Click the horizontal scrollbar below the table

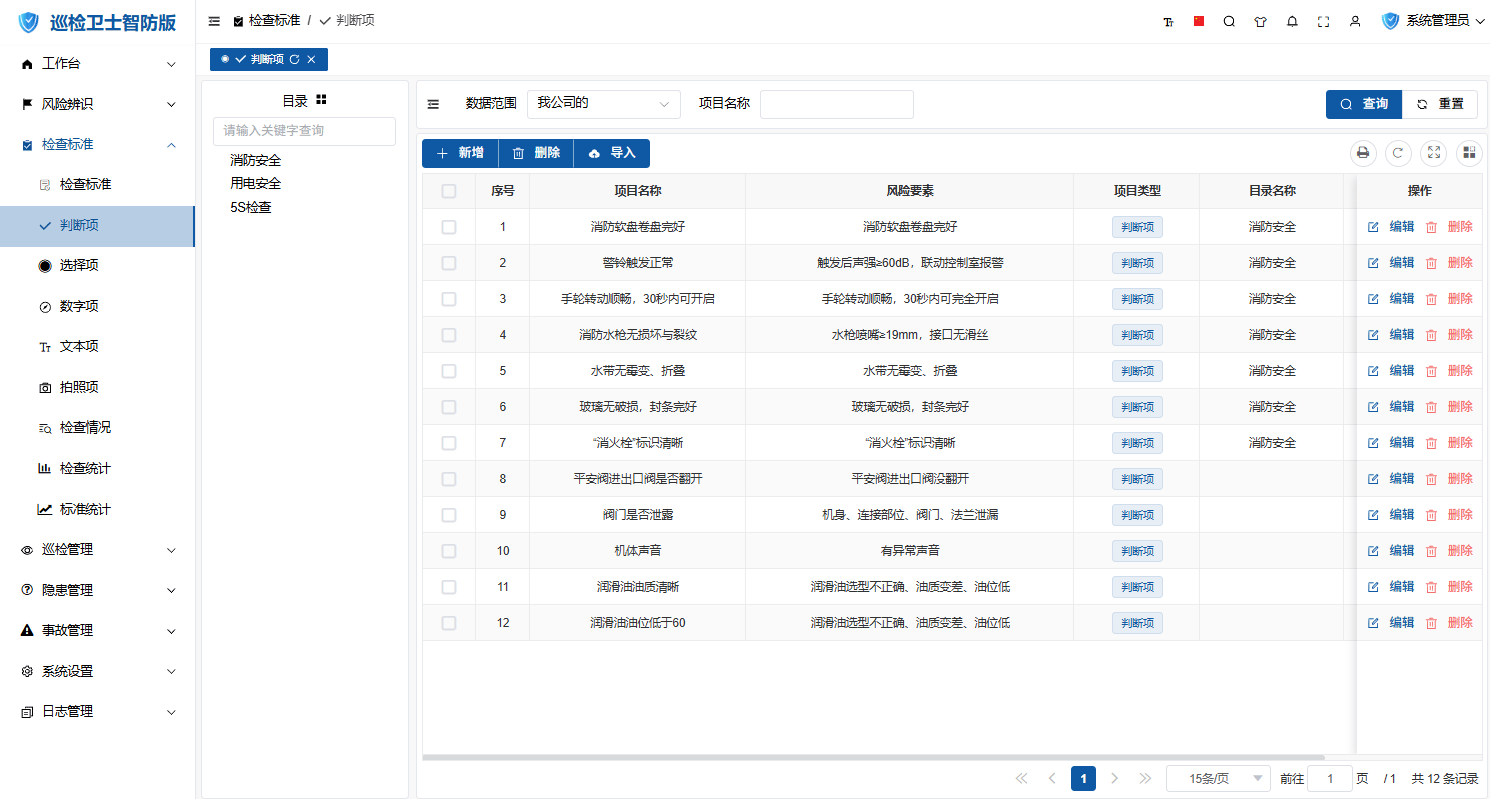pos(873,757)
